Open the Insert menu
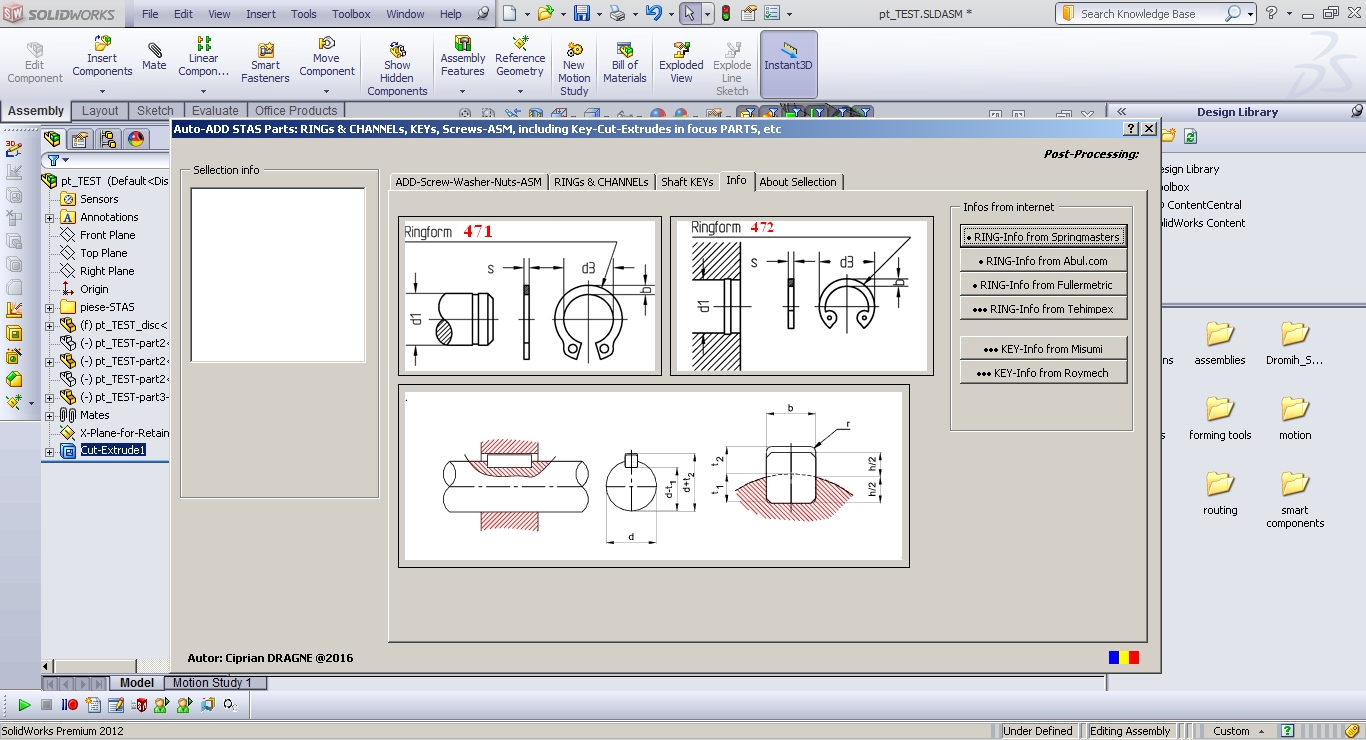Screen dimensions: 1366x740 click(x=261, y=14)
